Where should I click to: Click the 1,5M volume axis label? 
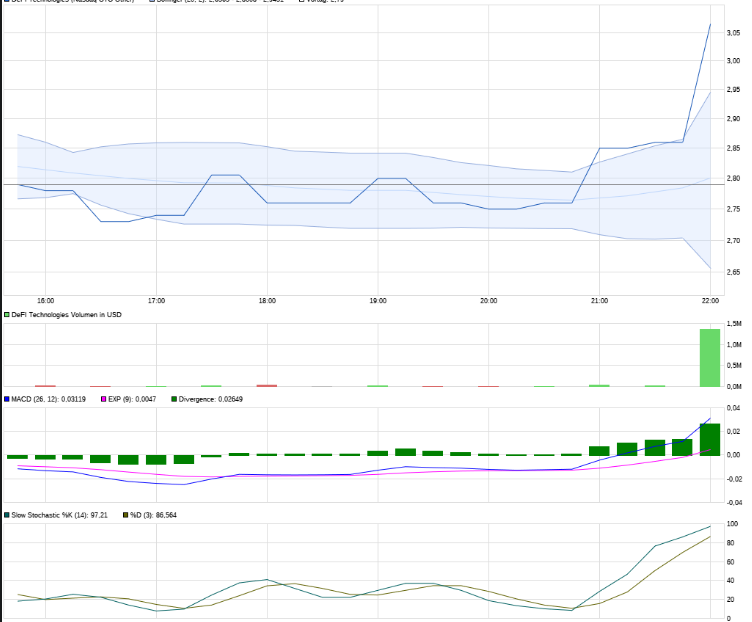733,325
